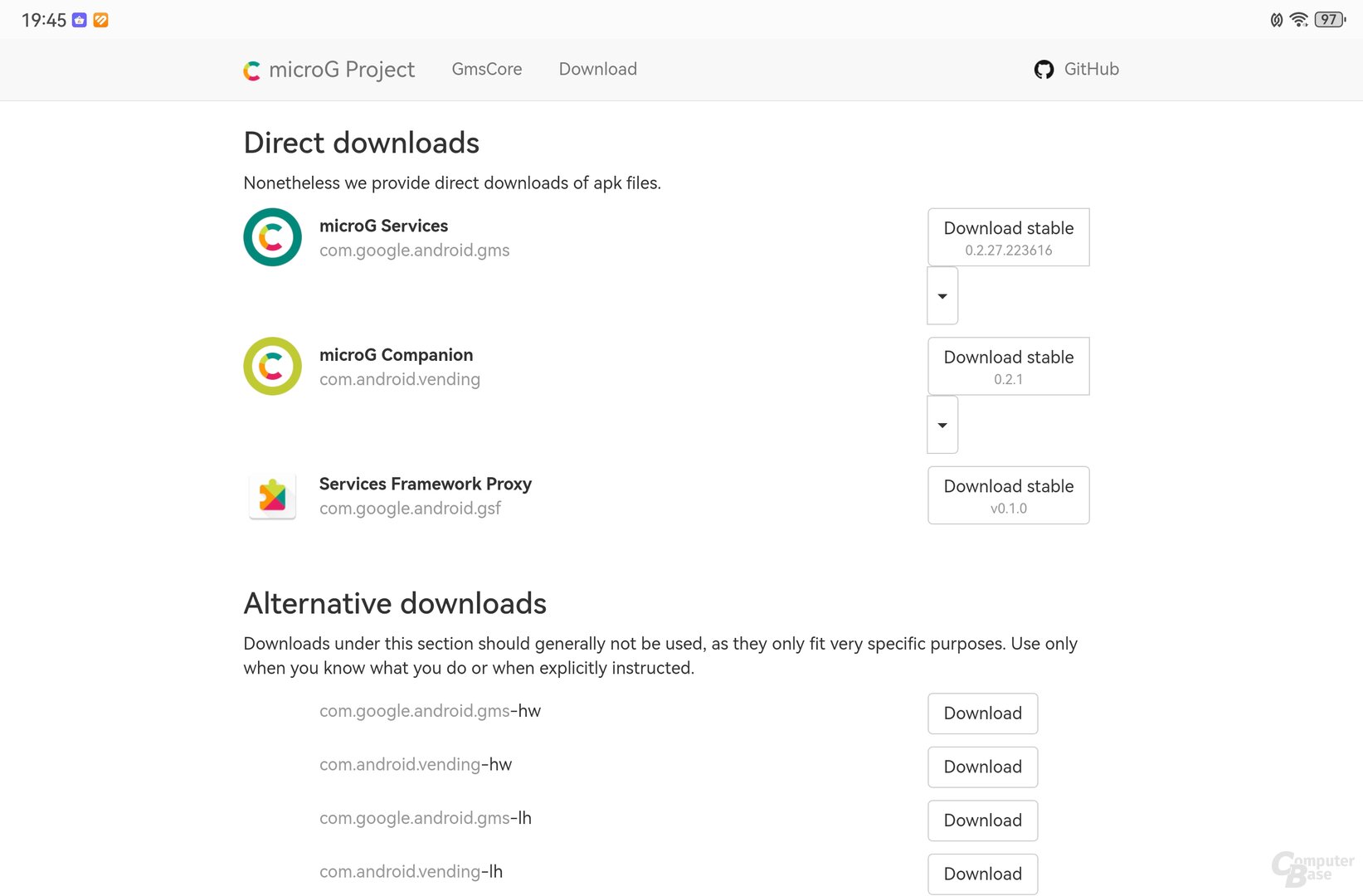Expand microG Companion version dropdown arrow

tap(942, 425)
